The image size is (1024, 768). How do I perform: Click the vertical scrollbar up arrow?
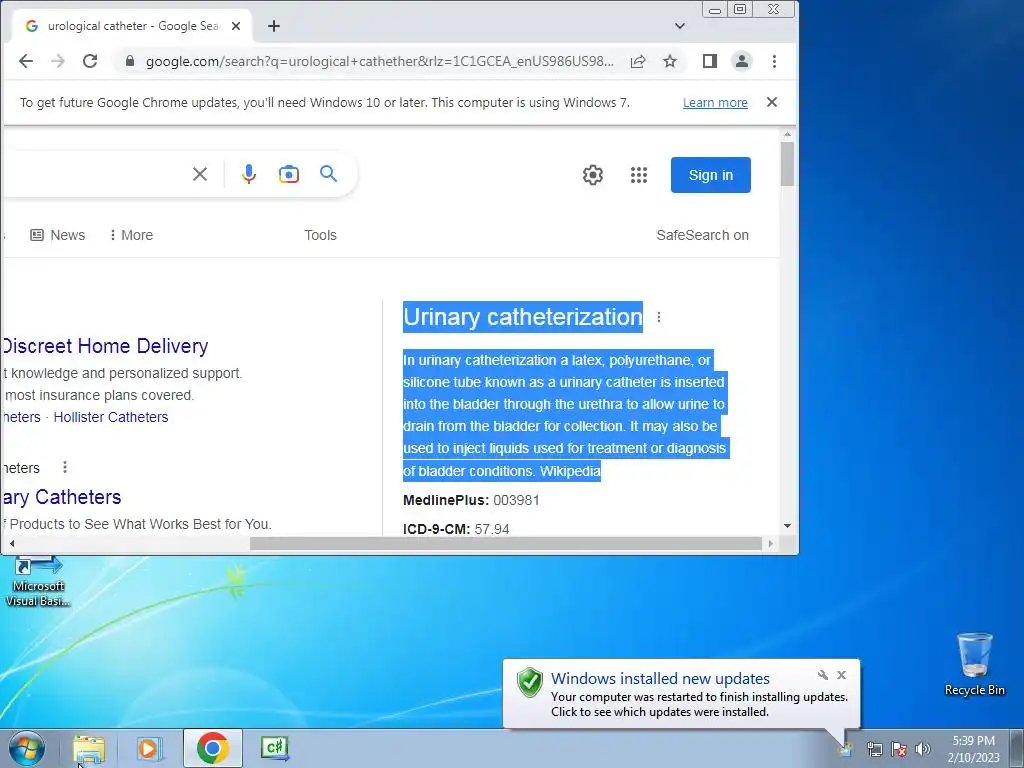(x=788, y=135)
